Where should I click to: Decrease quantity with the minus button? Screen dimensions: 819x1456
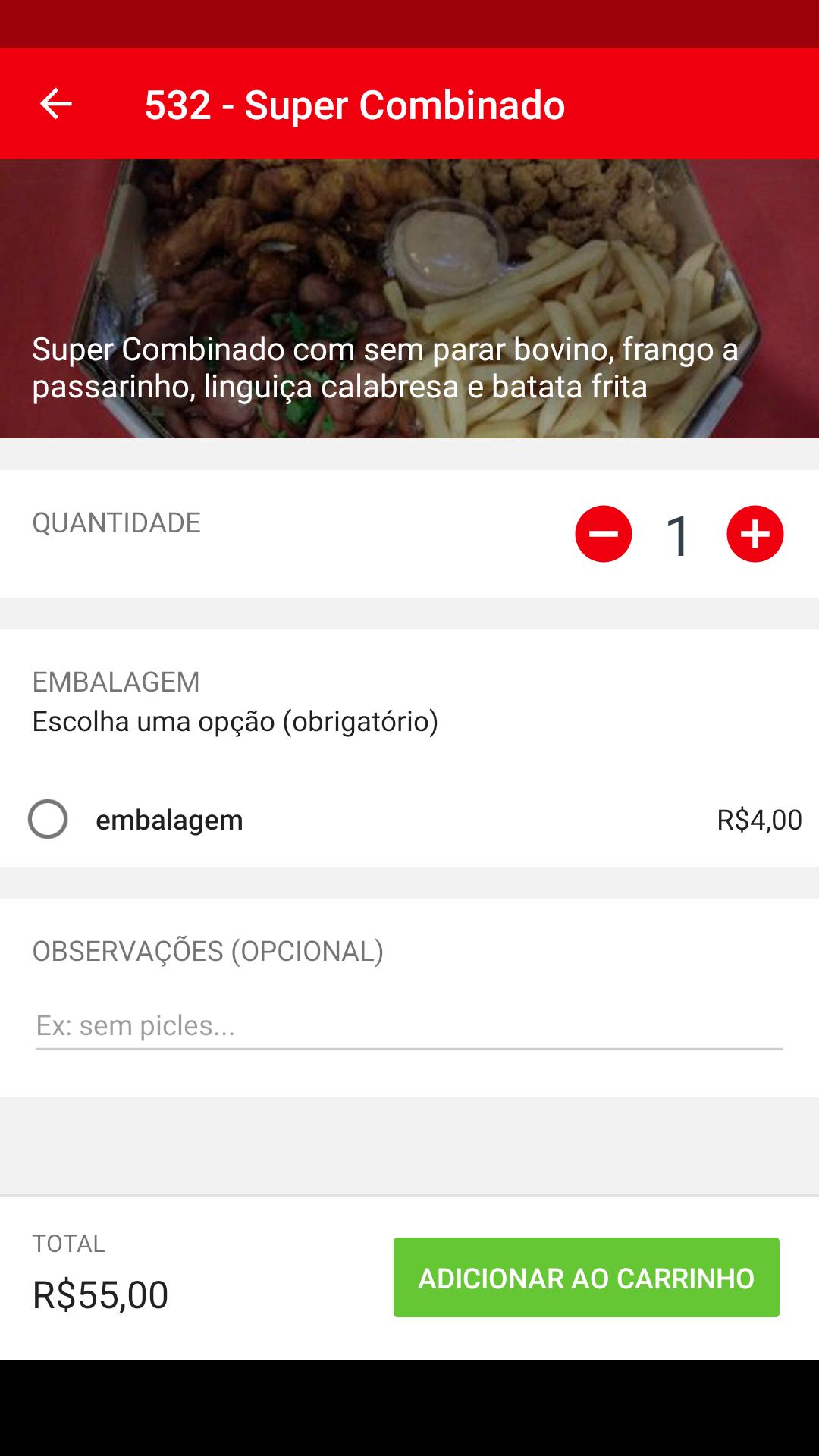tap(604, 534)
